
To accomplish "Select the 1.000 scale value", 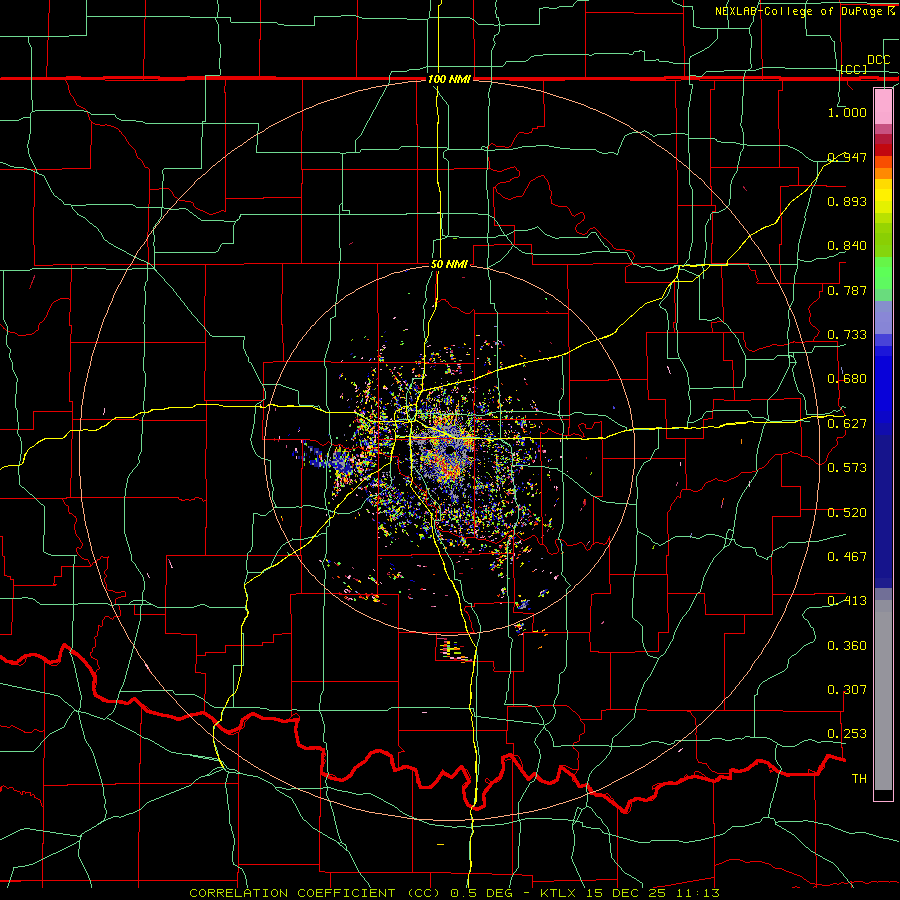I will (847, 112).
